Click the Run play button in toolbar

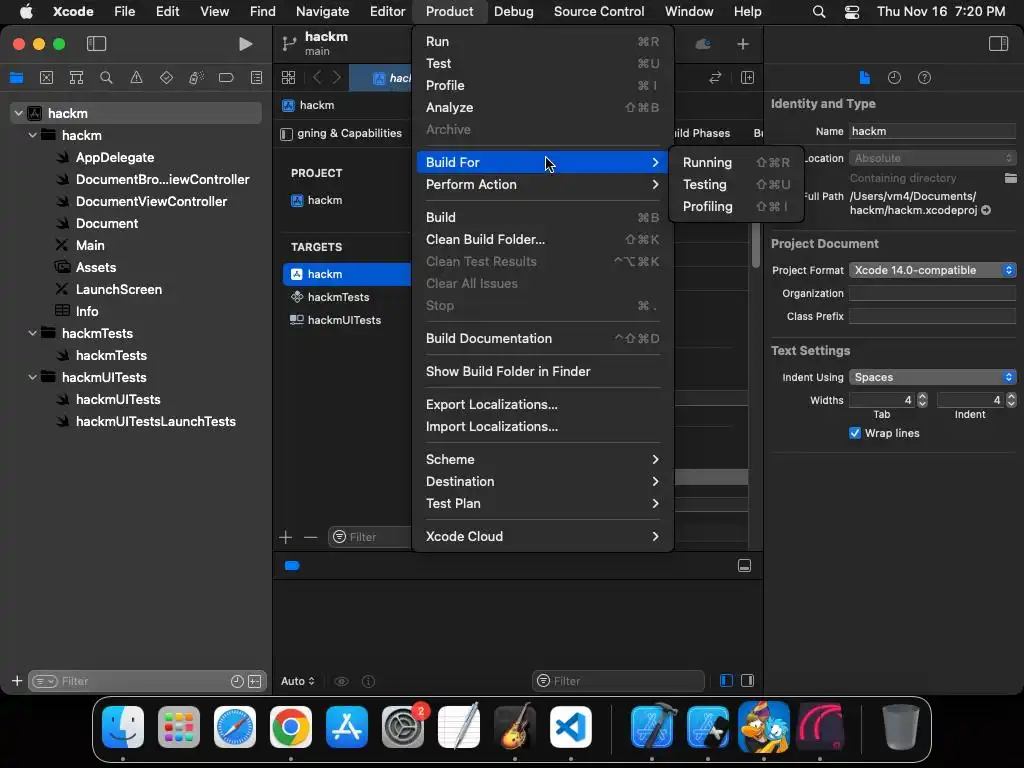point(246,44)
